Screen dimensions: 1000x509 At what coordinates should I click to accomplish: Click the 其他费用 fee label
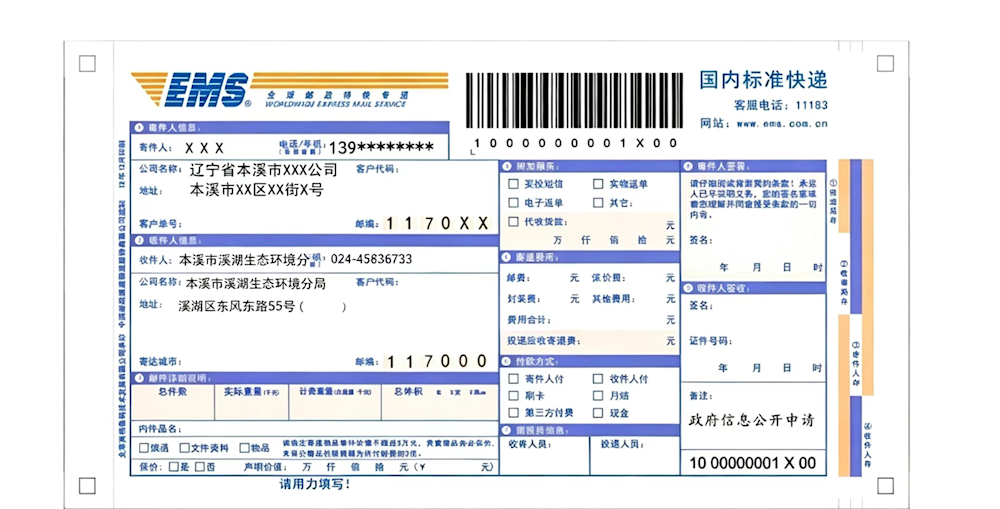[x=614, y=299]
